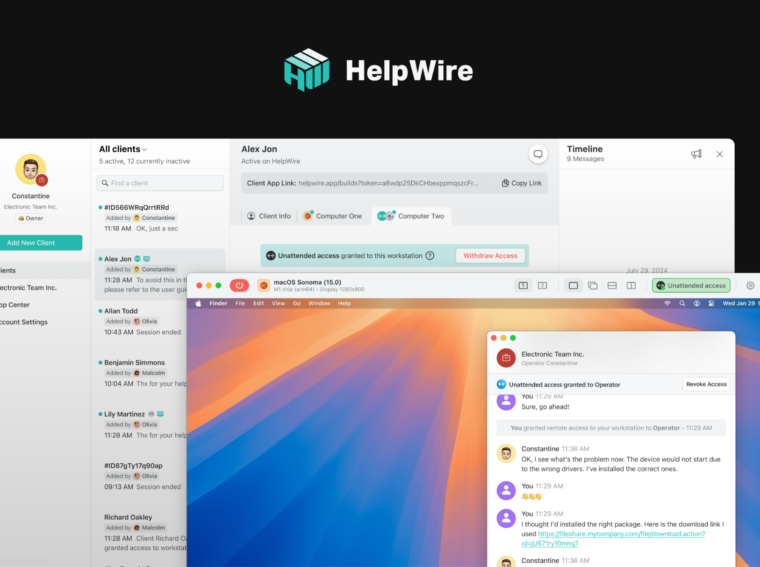Click Lily Martinez's monitor status icon
760x567 pixels.
[x=160, y=414]
